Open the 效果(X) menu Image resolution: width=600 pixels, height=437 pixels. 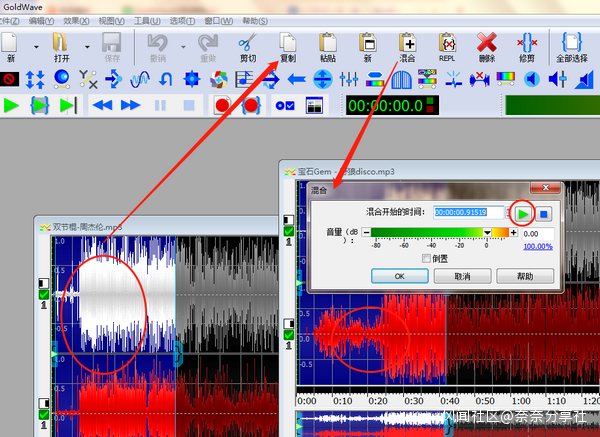click(75, 20)
